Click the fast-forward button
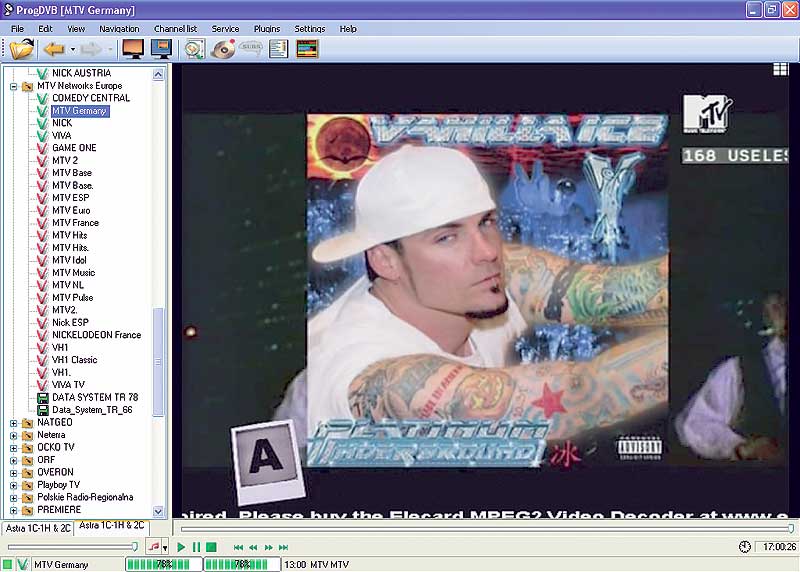Image resolution: width=800 pixels, height=572 pixels. tap(268, 548)
